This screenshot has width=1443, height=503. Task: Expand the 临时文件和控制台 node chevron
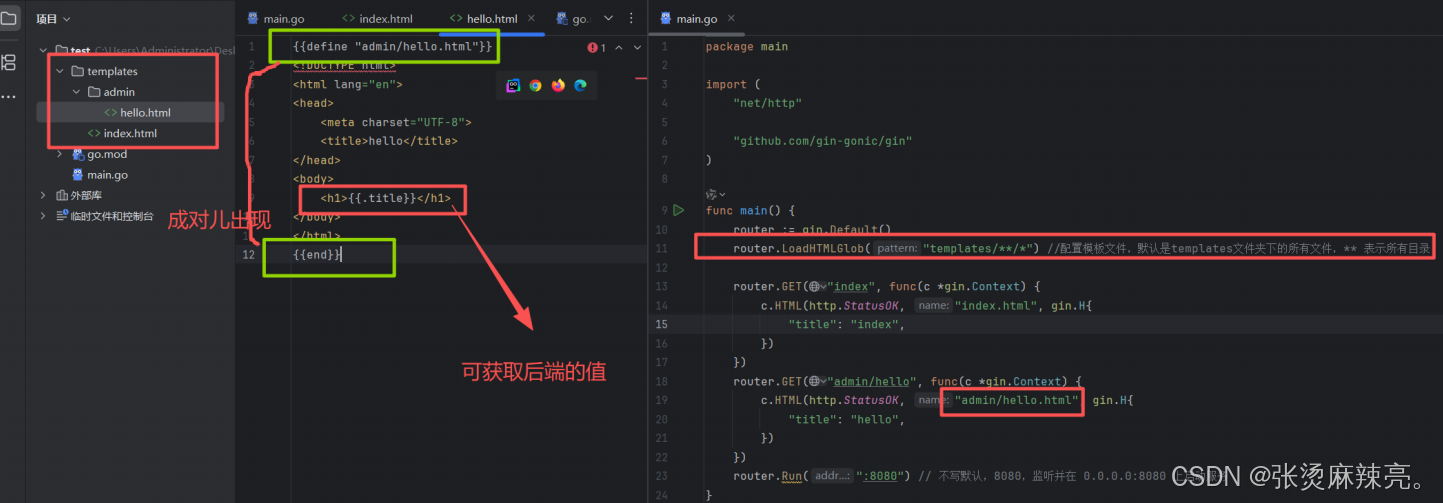43,216
